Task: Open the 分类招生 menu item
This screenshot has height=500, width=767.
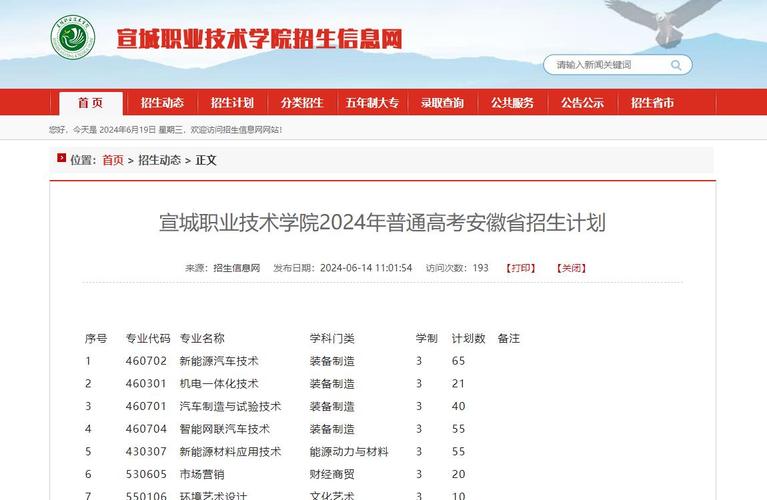Action: click(302, 103)
